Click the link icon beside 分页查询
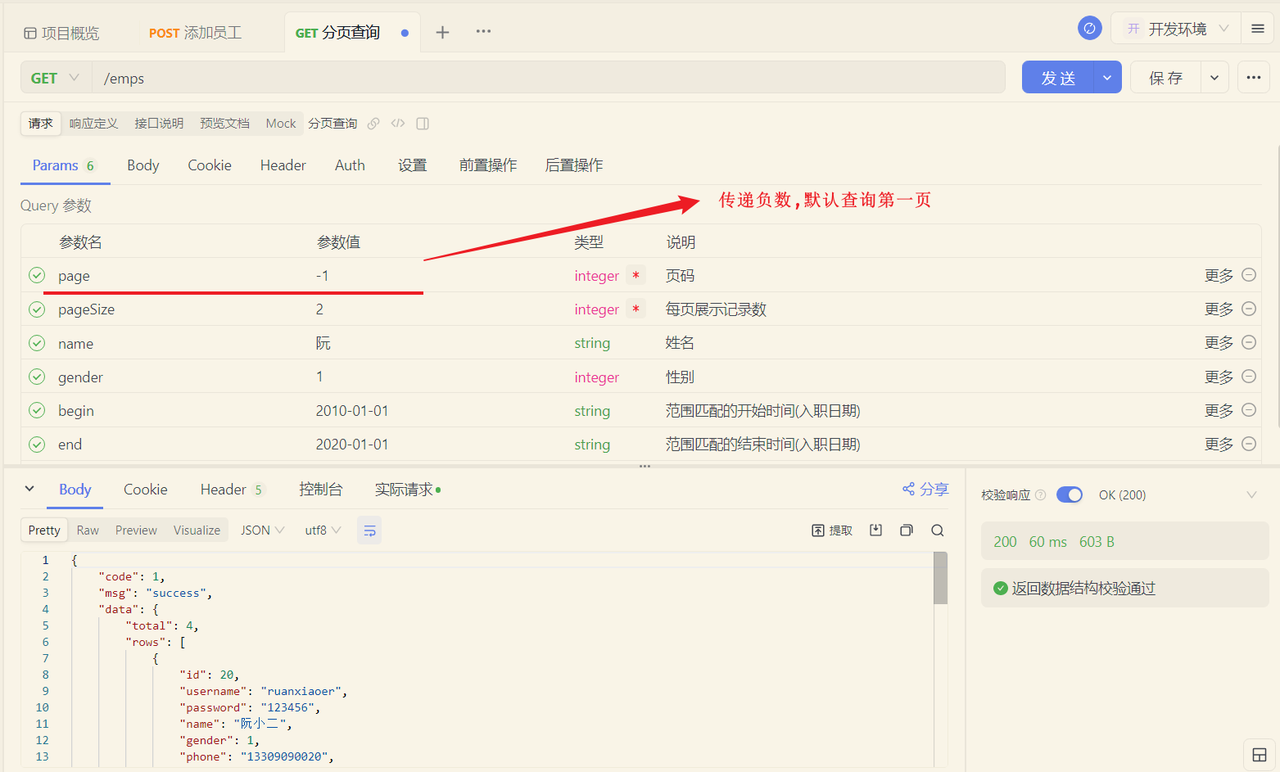 coord(373,124)
